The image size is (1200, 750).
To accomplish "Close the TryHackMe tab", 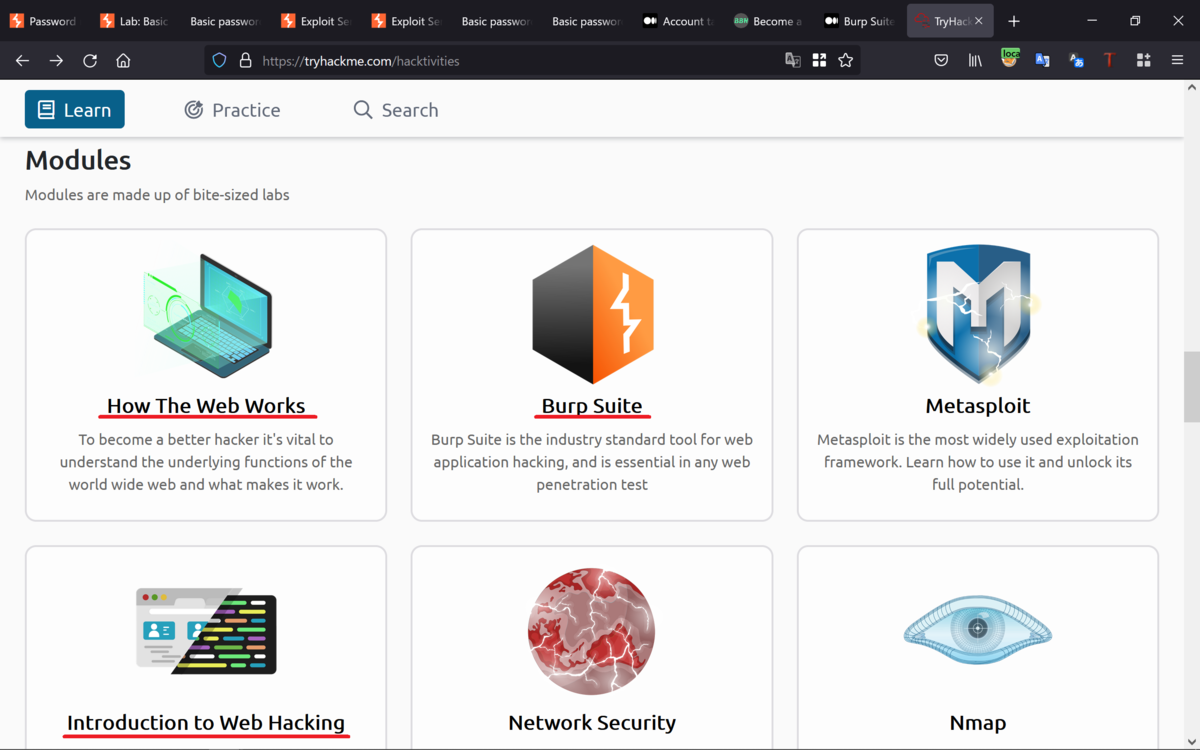I will (x=979, y=21).
